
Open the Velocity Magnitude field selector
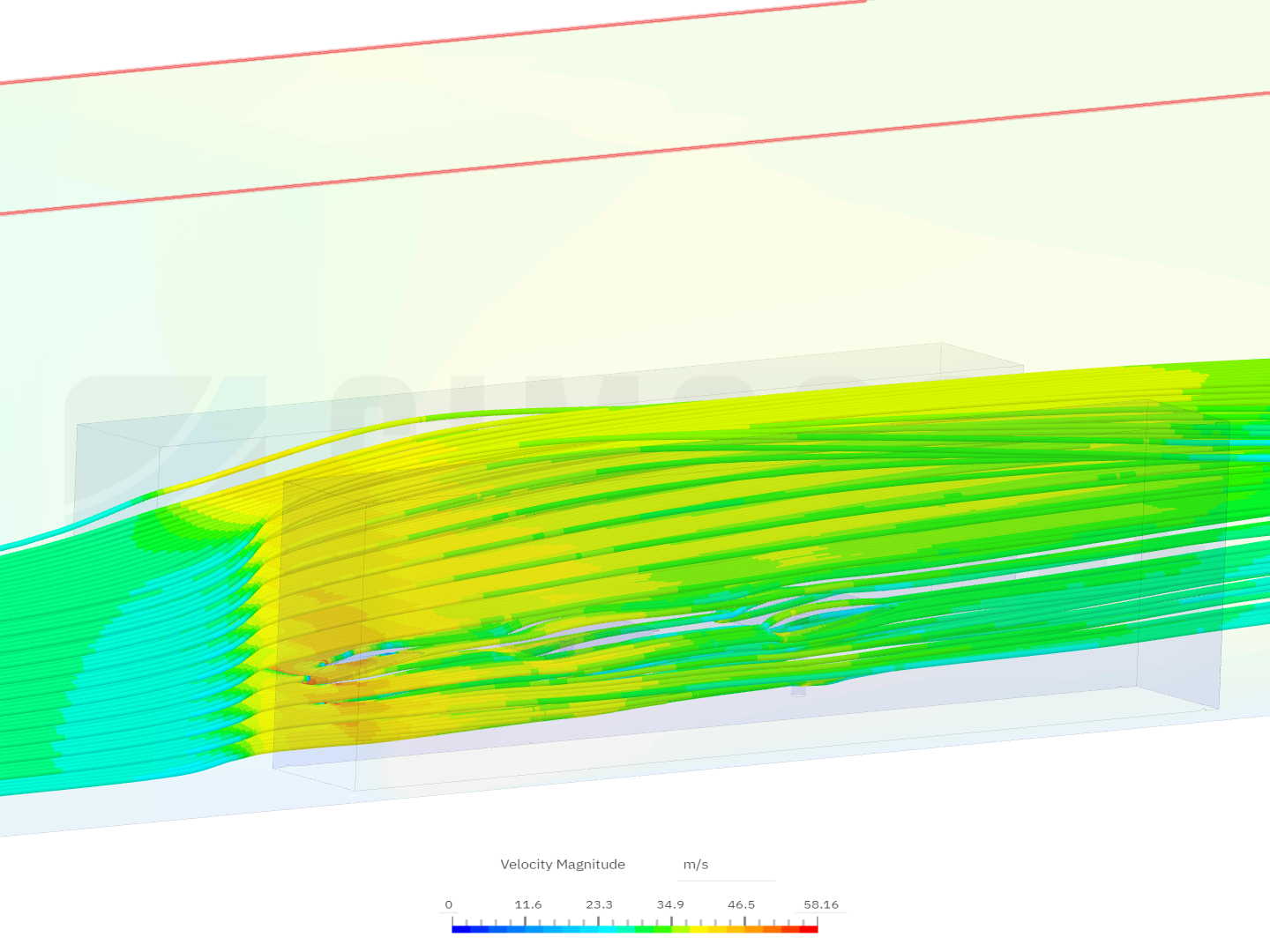coord(563,865)
